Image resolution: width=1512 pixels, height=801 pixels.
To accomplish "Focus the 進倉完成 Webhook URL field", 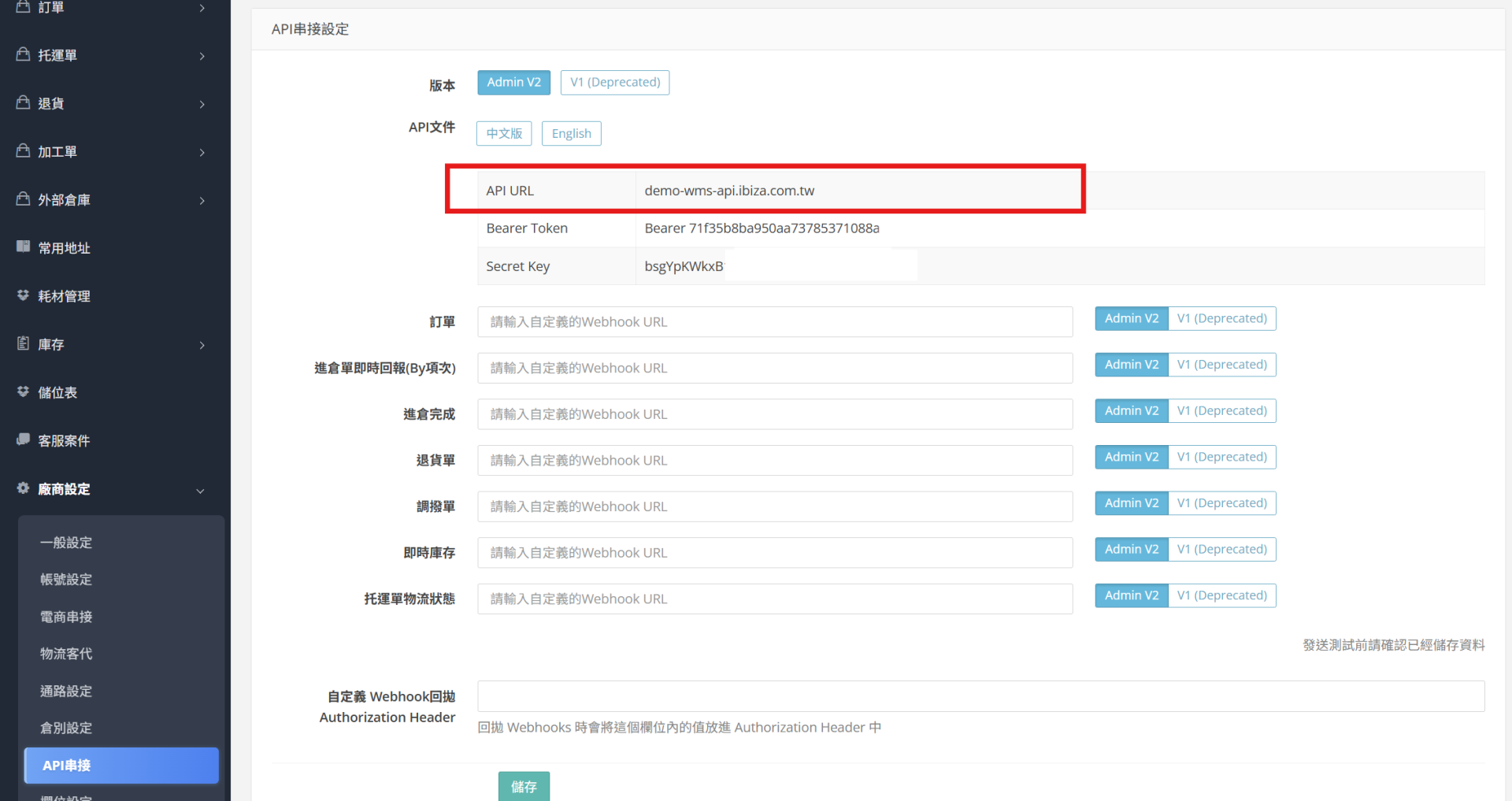I will [775, 414].
